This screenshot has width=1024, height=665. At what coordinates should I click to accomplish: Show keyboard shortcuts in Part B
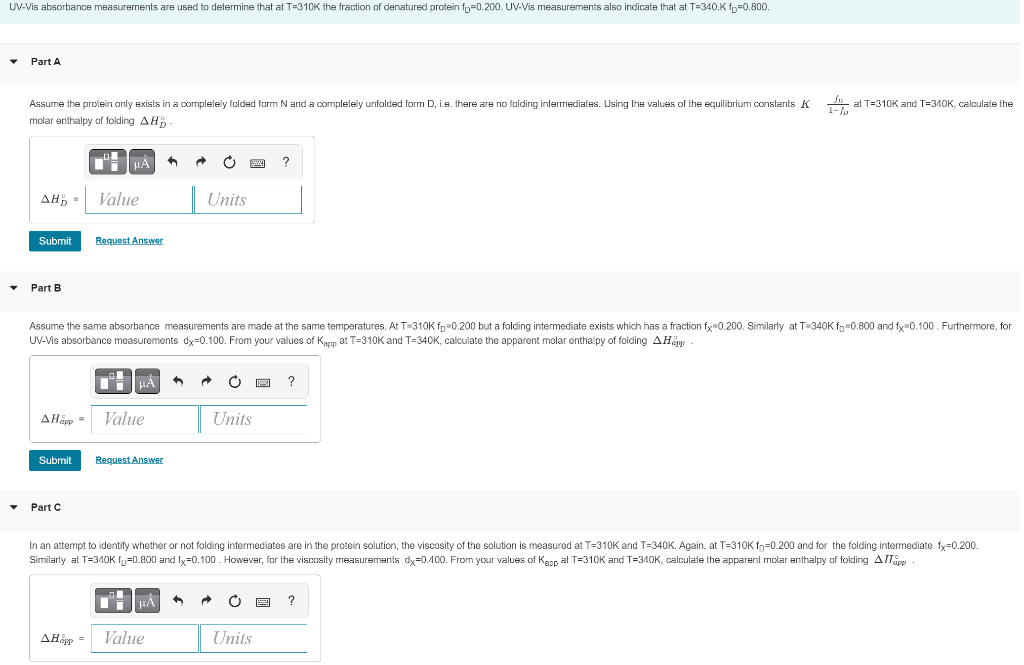click(x=263, y=382)
